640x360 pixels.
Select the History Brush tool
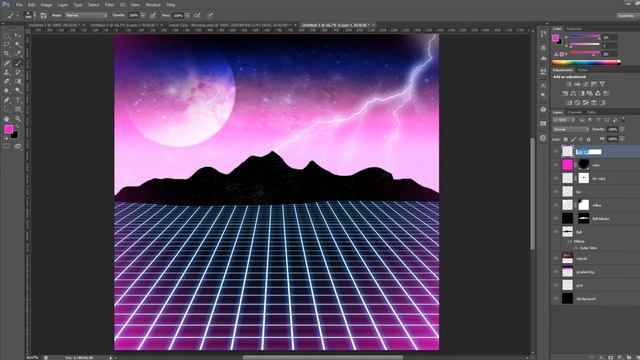18,72
